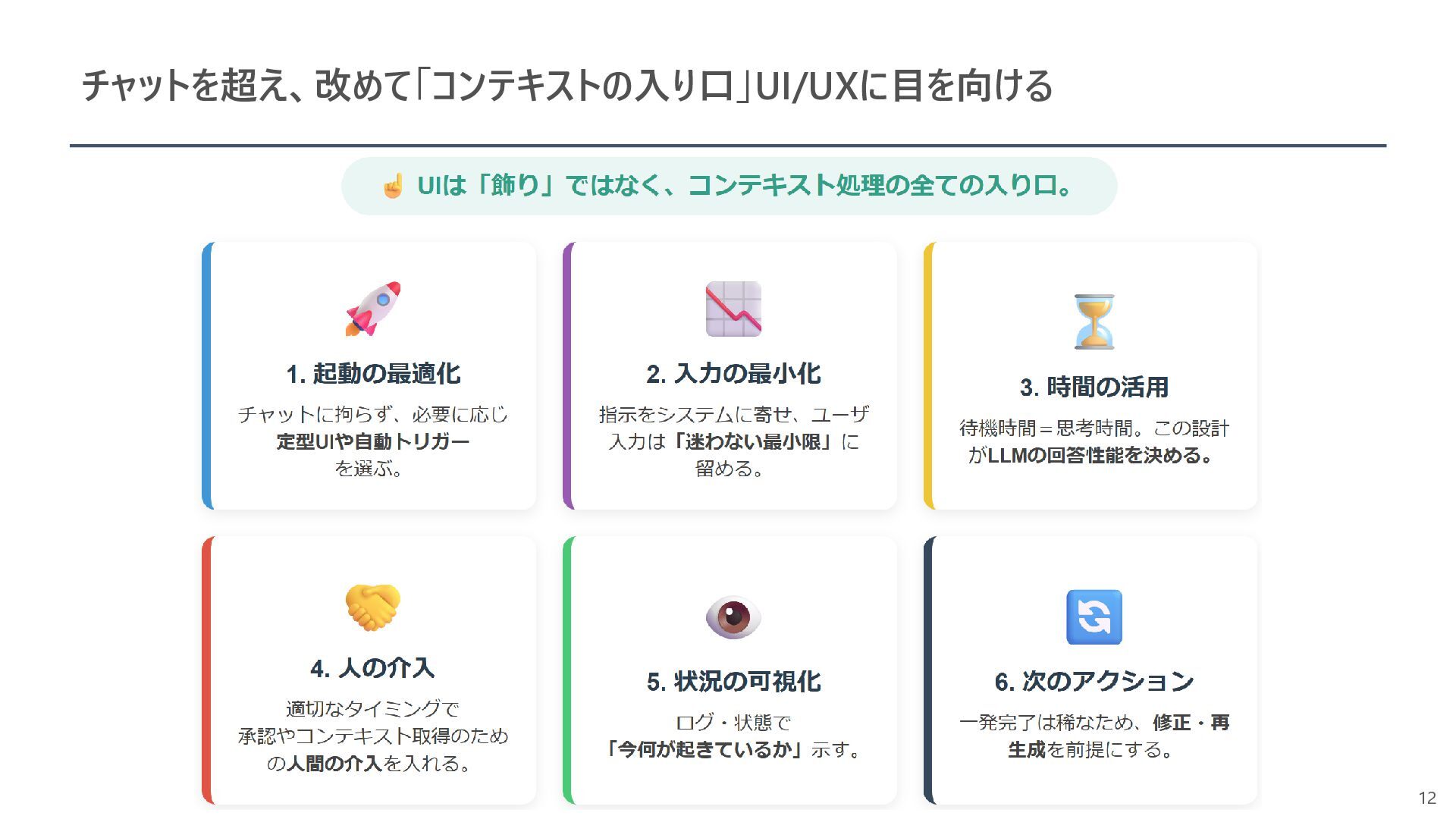Click the red accent bar on card 4
Viewport: 1456px width, 819px height.
pyautogui.click(x=207, y=670)
